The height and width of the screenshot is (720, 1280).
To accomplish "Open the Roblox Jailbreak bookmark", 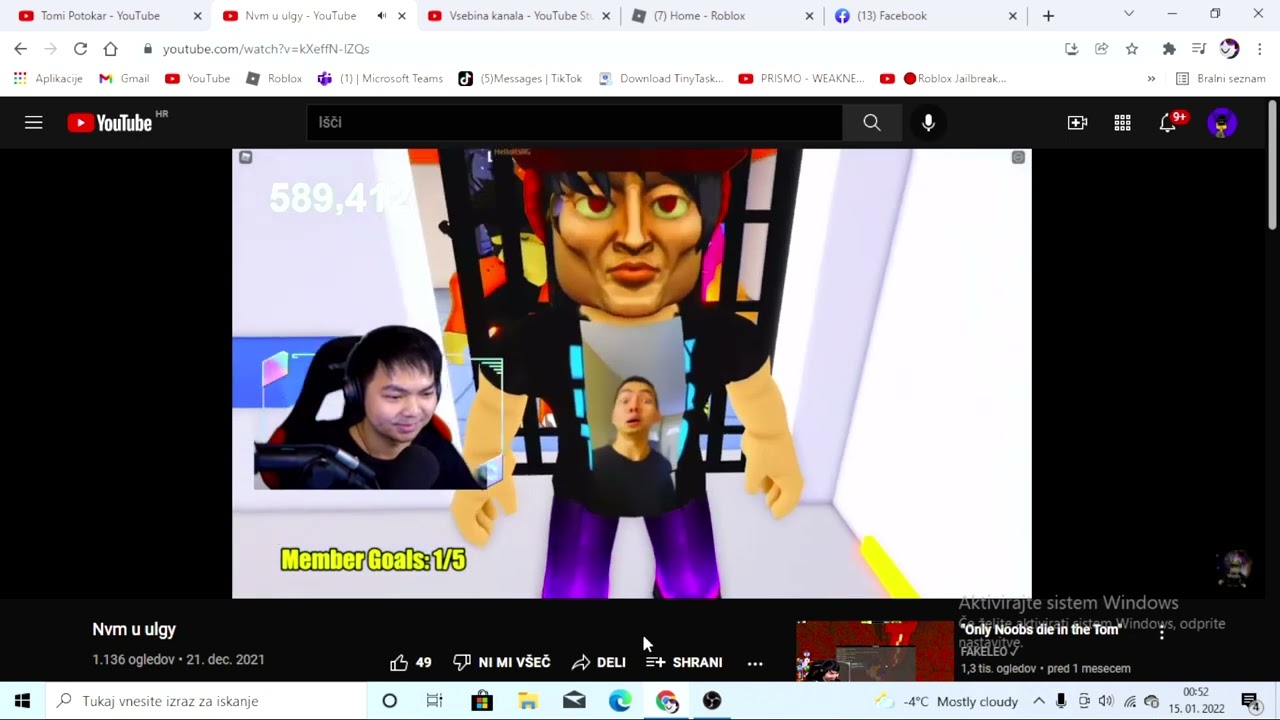I will tap(943, 78).
